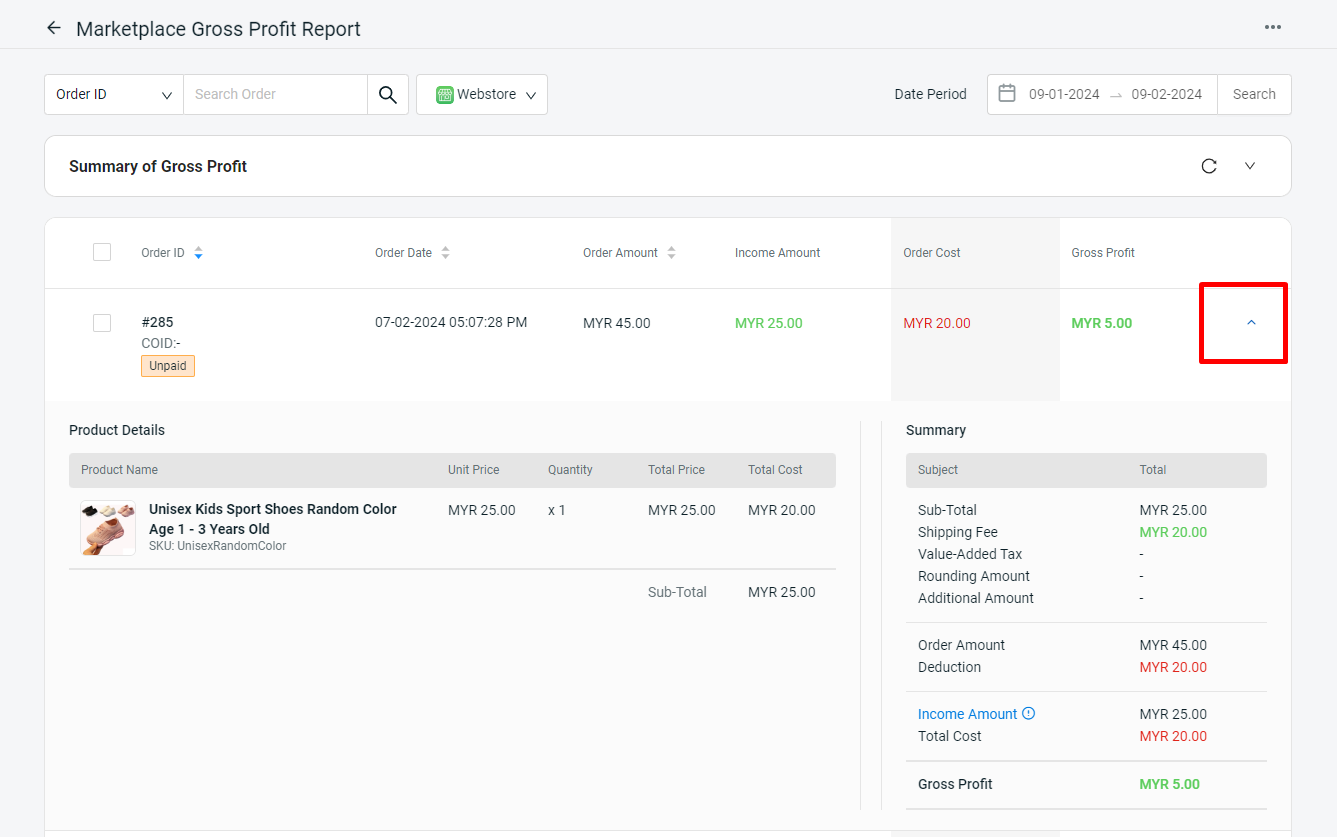Click the calendar icon in Date Period
The image size is (1337, 837).
(x=1007, y=94)
